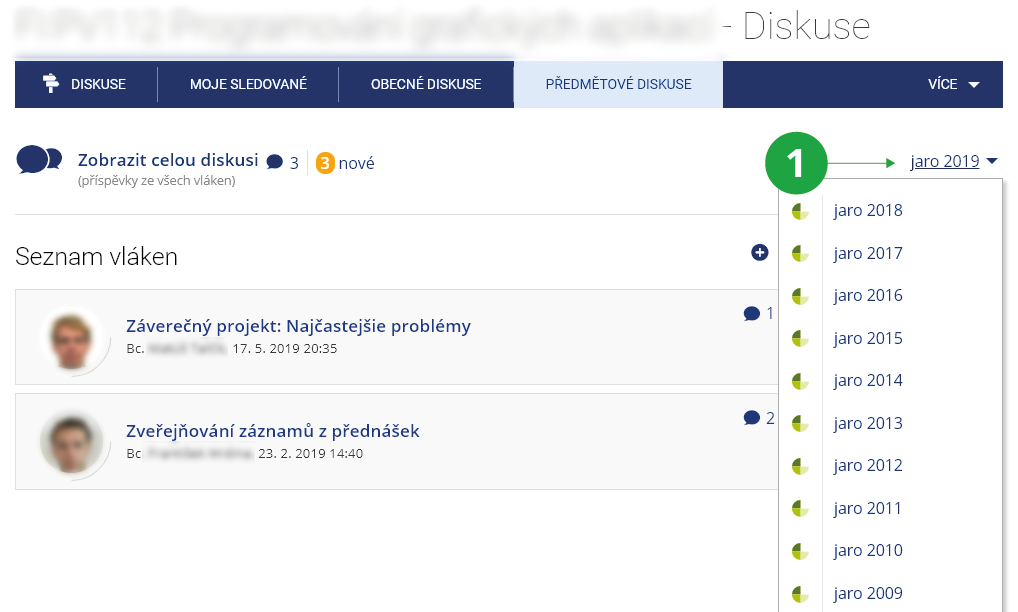Open thread Zveřejňování záznamů z přednášek

(x=272, y=431)
